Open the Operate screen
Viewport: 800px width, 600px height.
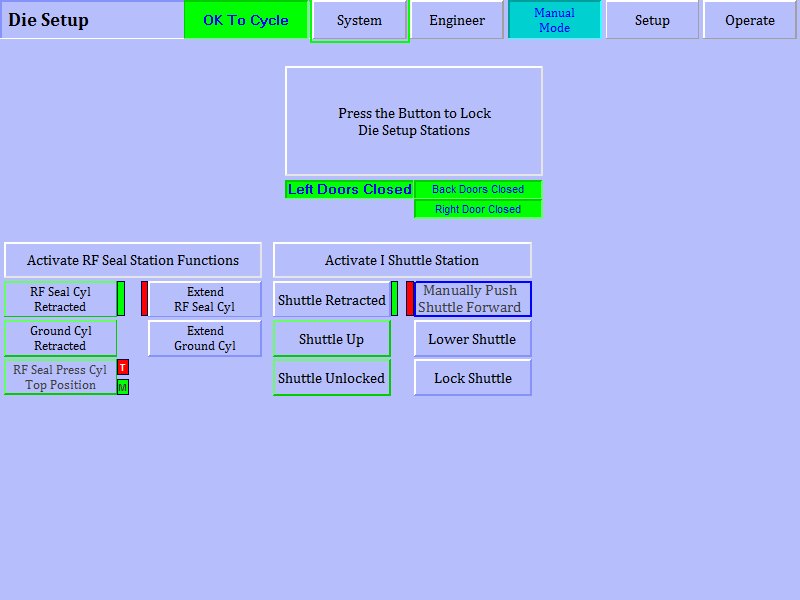(750, 21)
